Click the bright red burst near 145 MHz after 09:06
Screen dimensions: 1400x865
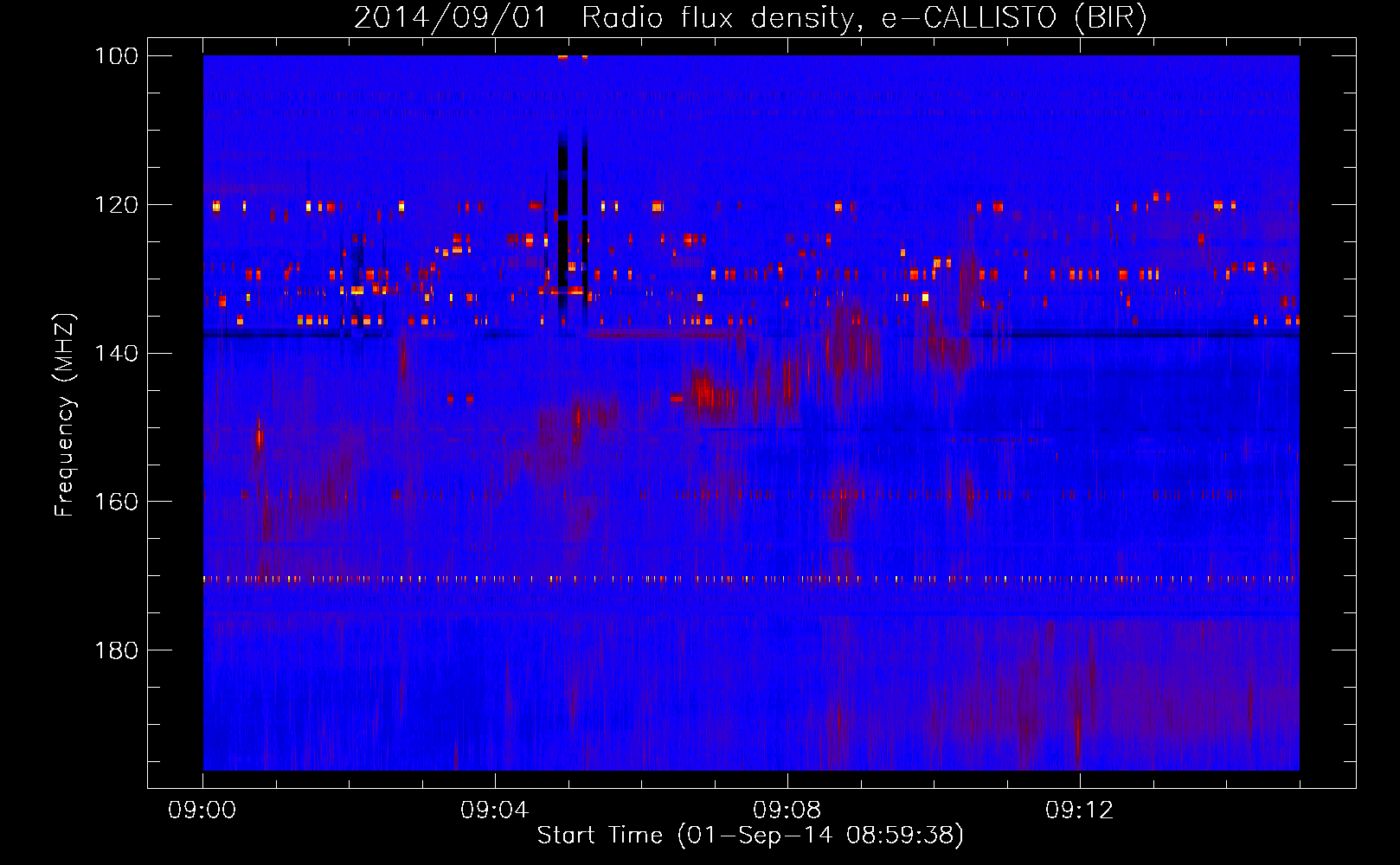[712, 396]
